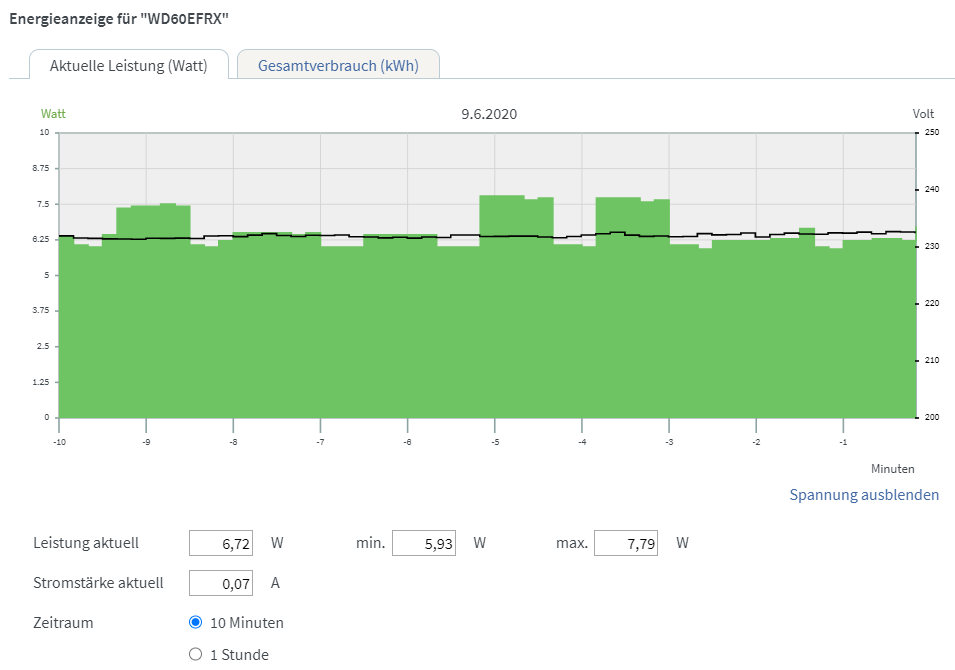Click the 1 Stunde label text

point(239,655)
